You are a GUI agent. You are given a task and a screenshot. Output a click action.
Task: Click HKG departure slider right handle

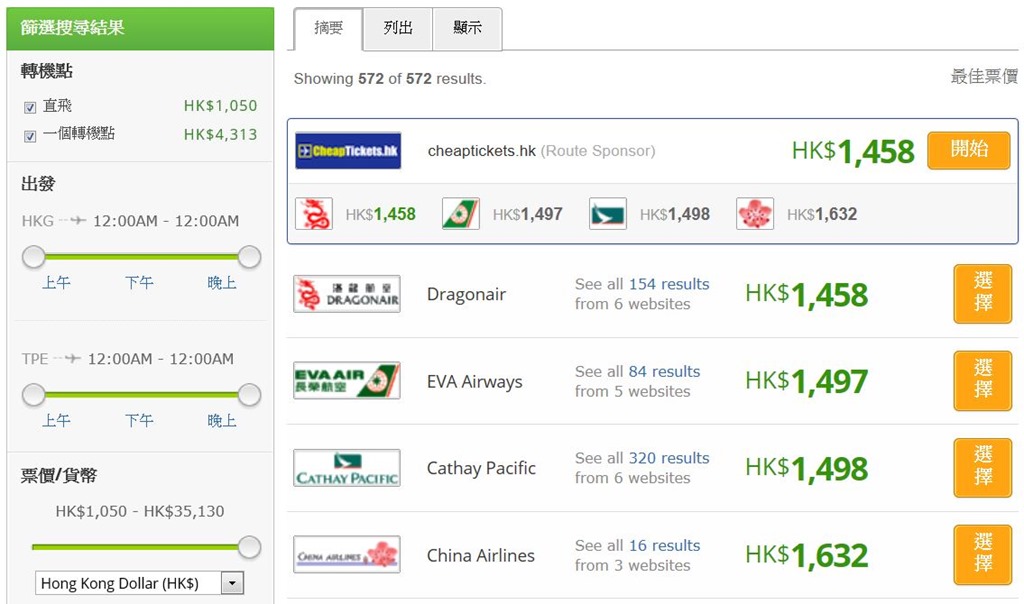(x=249, y=257)
